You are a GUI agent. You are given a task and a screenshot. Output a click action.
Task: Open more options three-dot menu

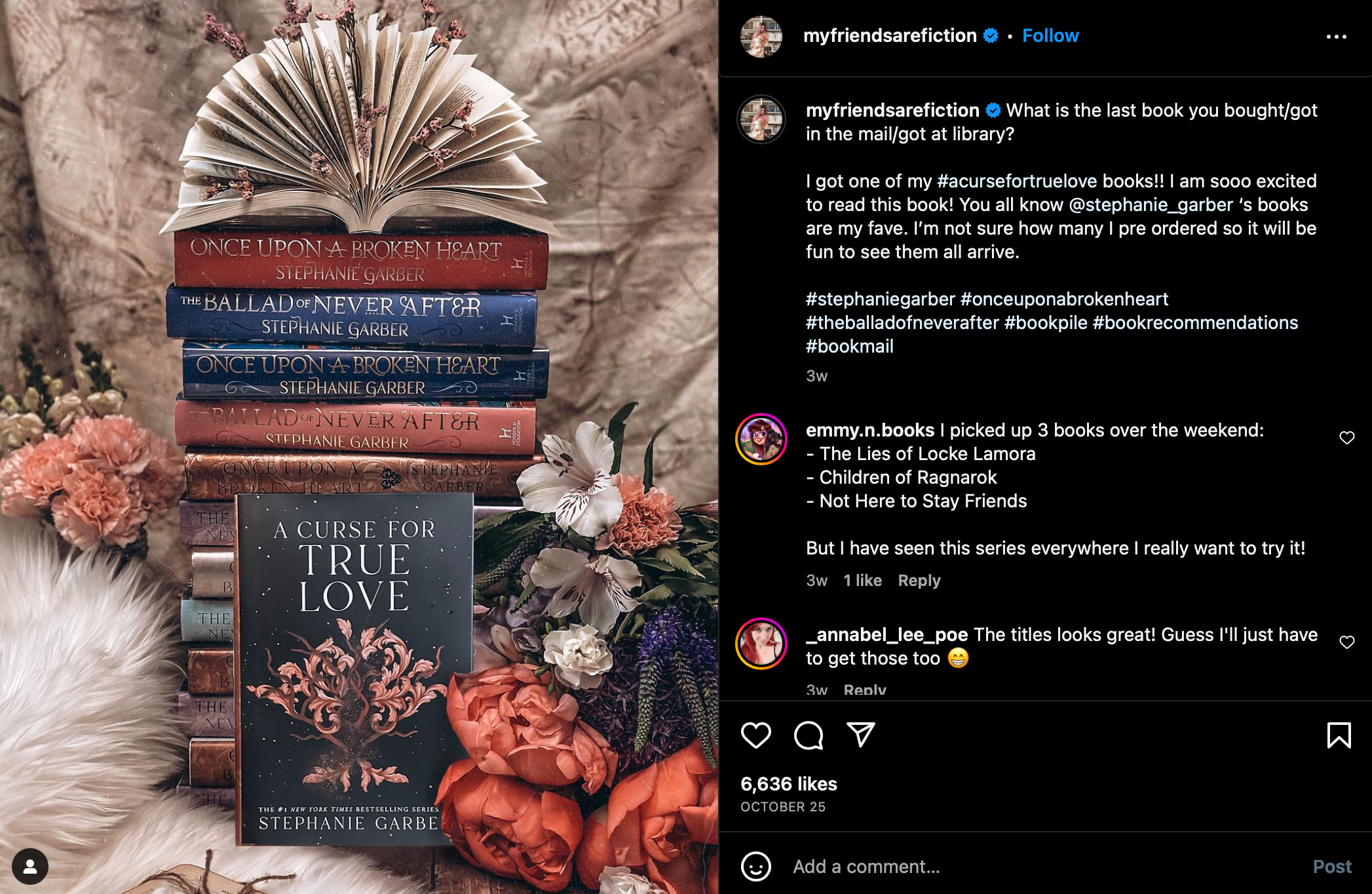pos(1336,37)
